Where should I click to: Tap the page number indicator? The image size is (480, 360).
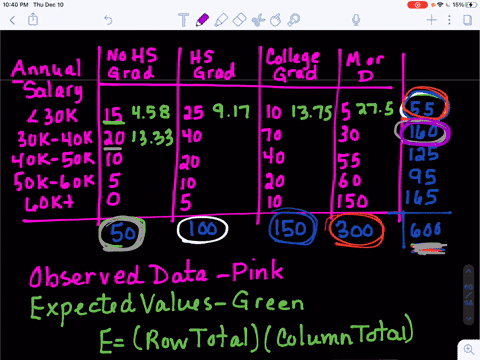pos(468,295)
